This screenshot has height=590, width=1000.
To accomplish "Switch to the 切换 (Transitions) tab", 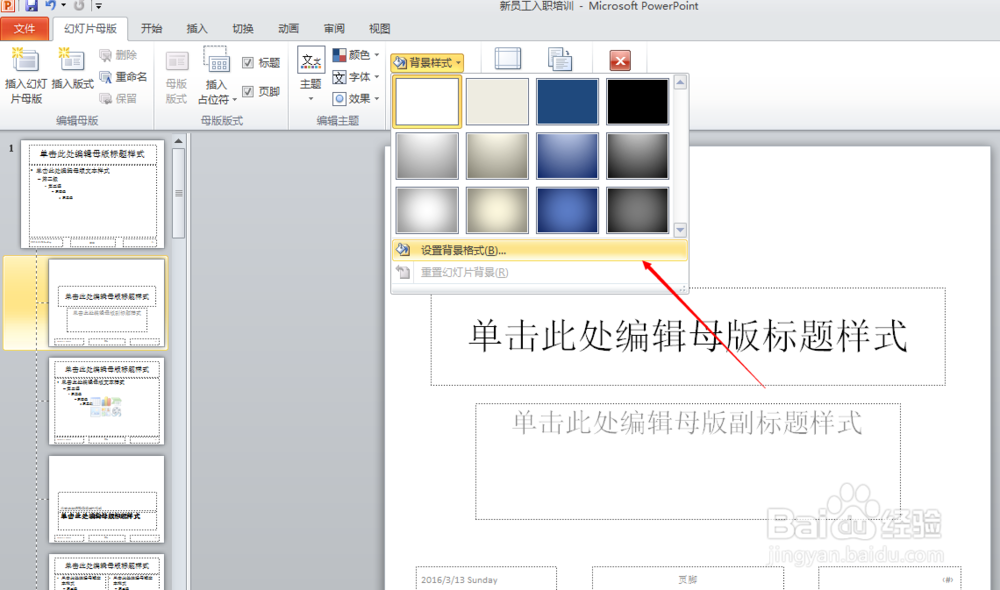I will pyautogui.click(x=242, y=29).
